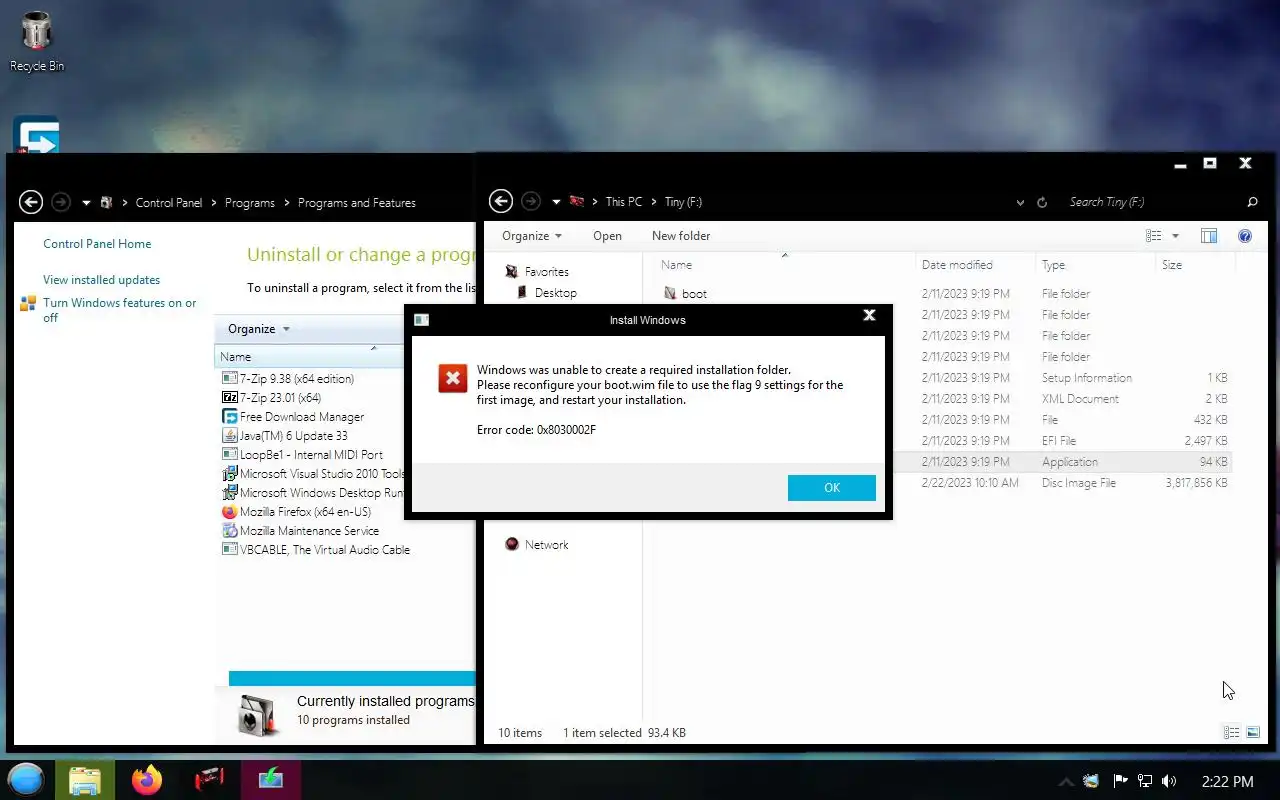The image size is (1280, 800).
Task: Select Network in navigation pane
Action: click(546, 545)
